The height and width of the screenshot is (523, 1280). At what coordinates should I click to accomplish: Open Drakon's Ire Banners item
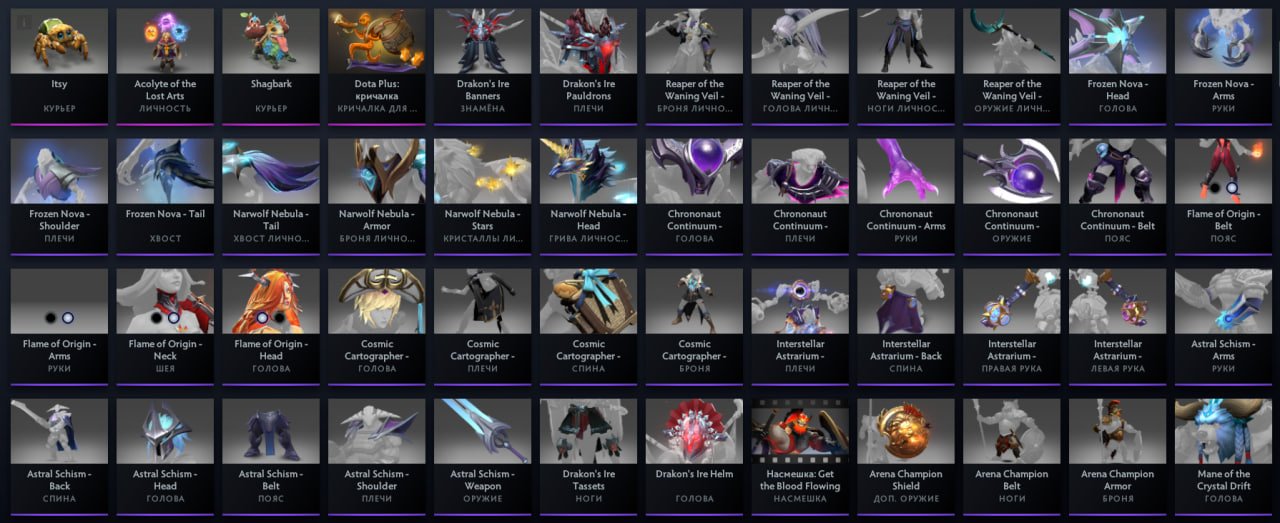click(483, 66)
